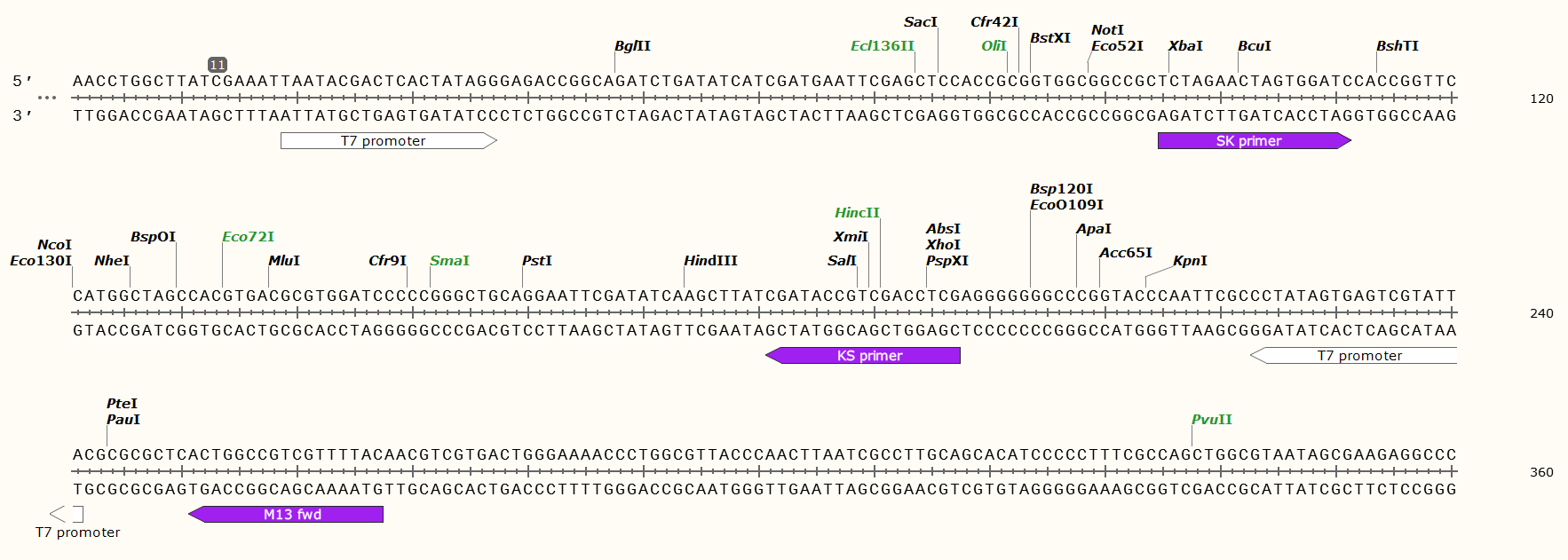
Task: Click the green HincII enzyme label
Action: tap(857, 213)
